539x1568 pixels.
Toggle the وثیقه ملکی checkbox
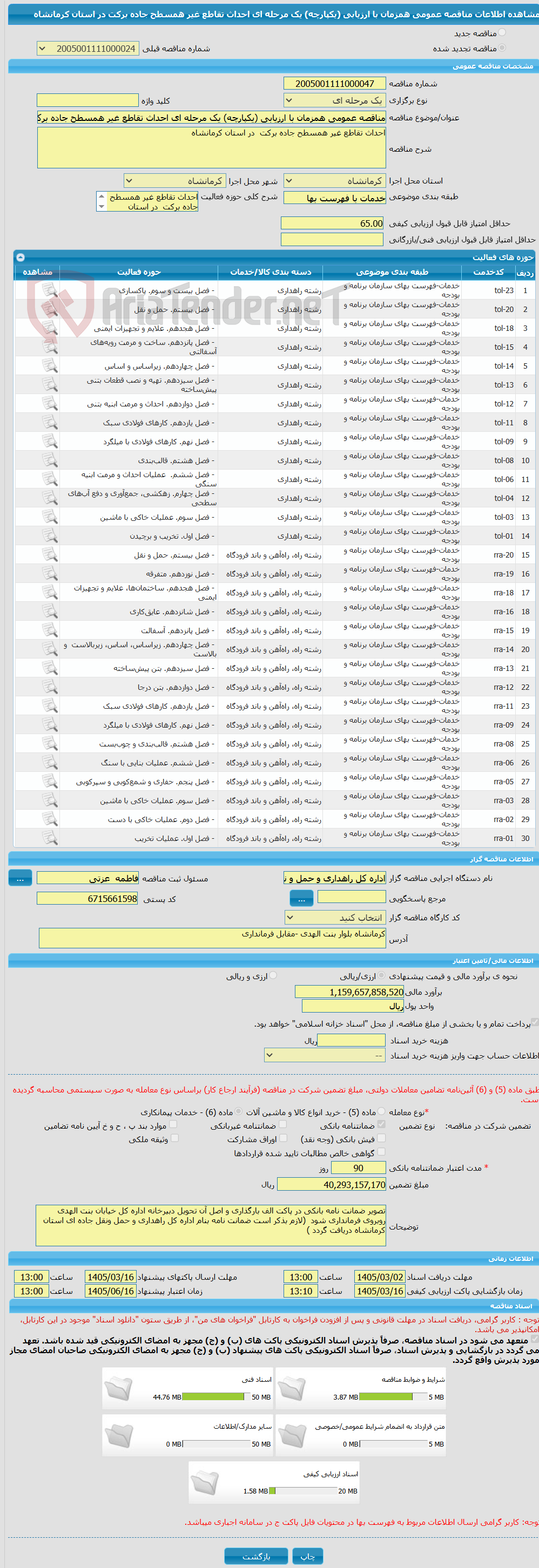(175, 1138)
